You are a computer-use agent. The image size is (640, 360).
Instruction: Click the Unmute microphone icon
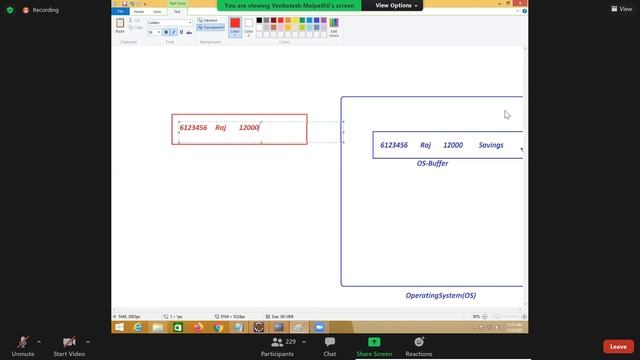(x=23, y=342)
